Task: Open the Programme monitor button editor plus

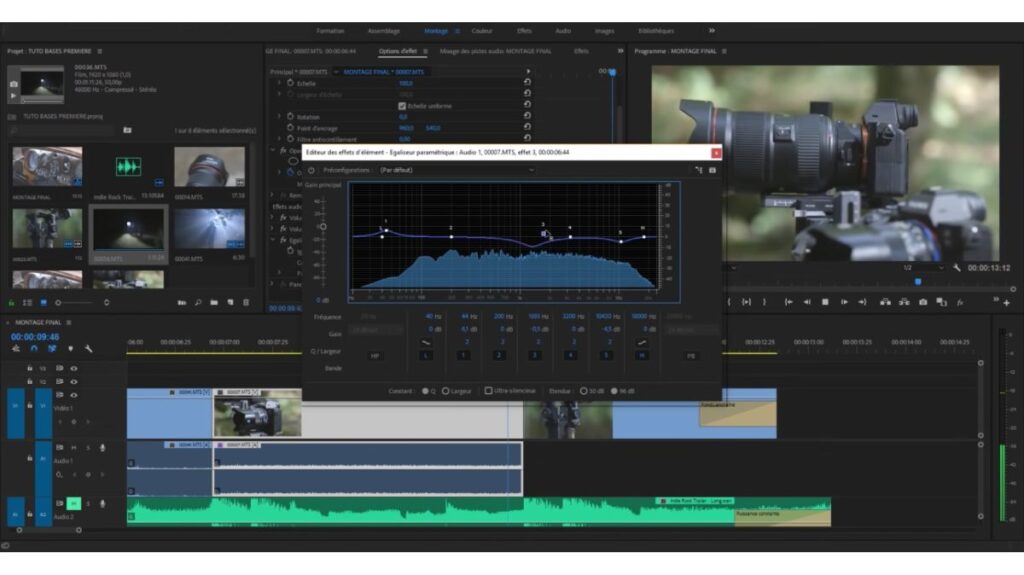Action: point(1006,303)
